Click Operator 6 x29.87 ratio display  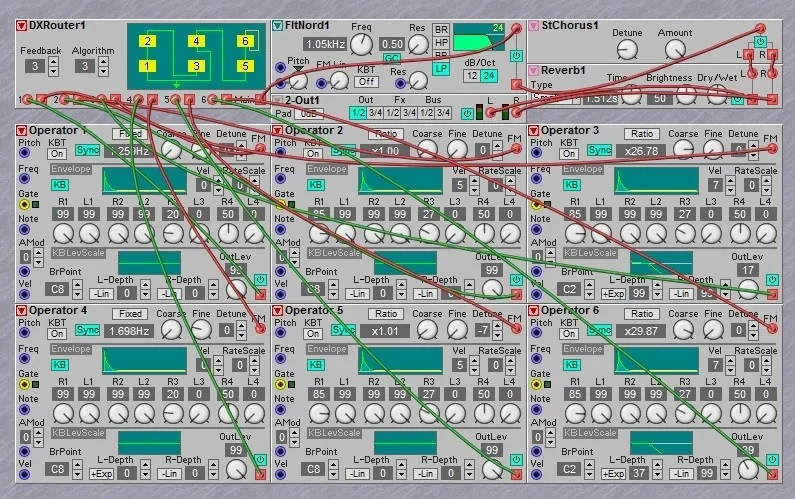[641, 331]
